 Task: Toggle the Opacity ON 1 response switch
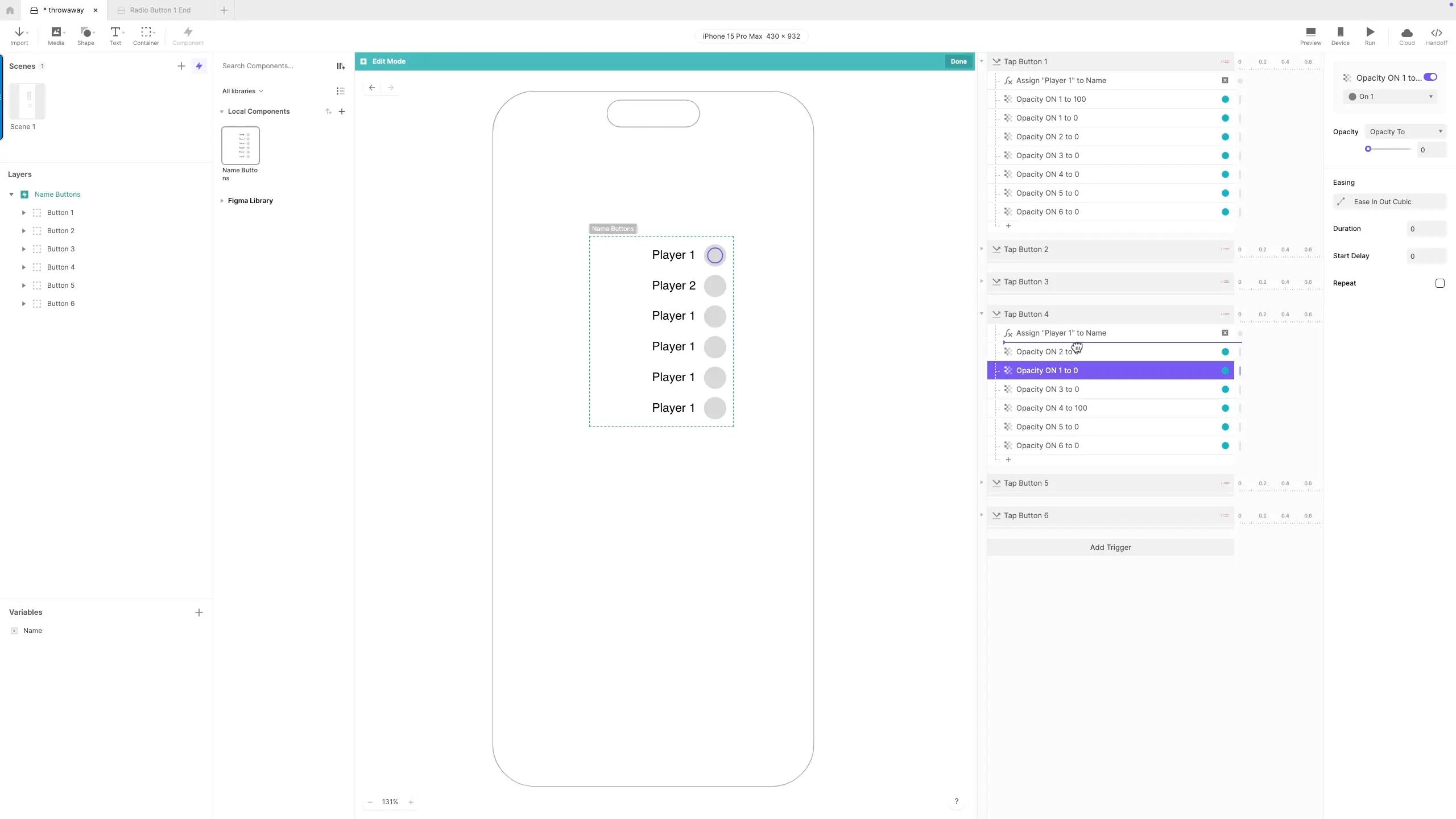click(1430, 77)
